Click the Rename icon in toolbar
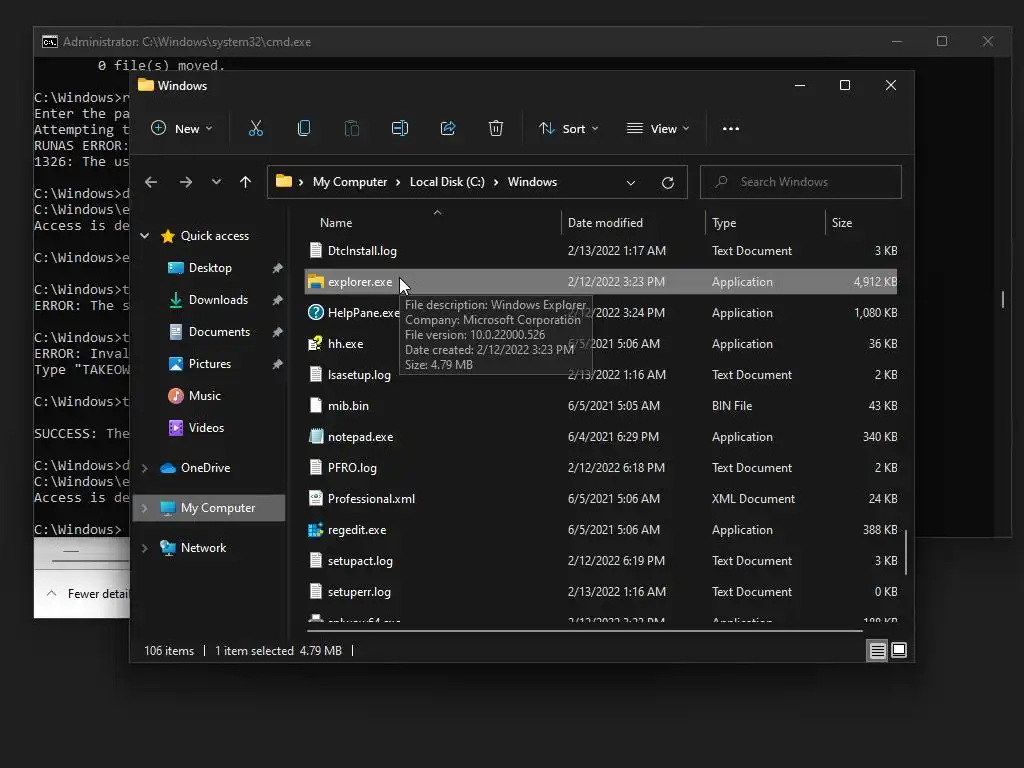Screen dimensions: 1024x768 click(400, 129)
